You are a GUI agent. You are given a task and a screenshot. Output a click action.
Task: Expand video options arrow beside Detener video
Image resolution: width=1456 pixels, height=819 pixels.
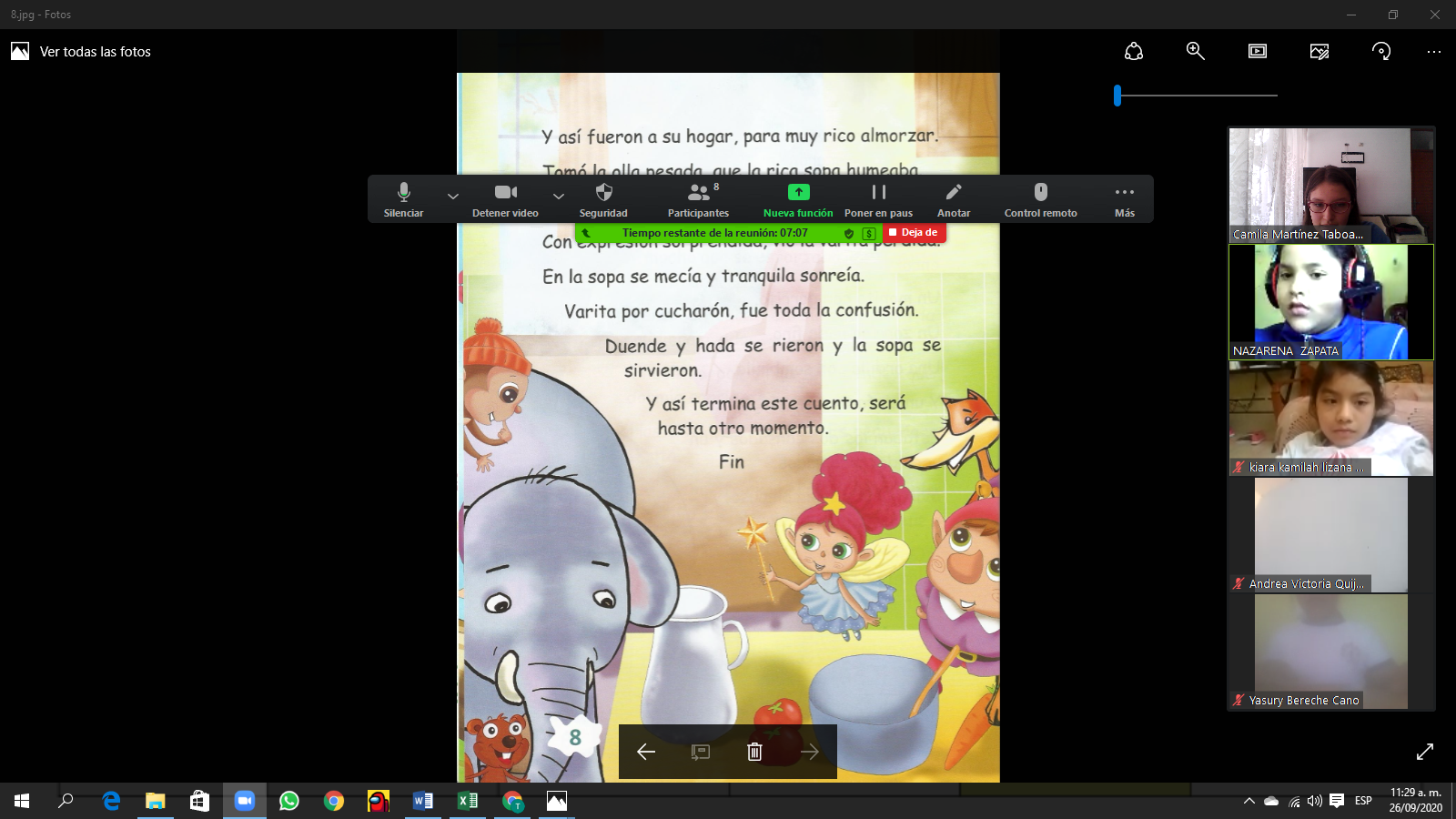[559, 196]
